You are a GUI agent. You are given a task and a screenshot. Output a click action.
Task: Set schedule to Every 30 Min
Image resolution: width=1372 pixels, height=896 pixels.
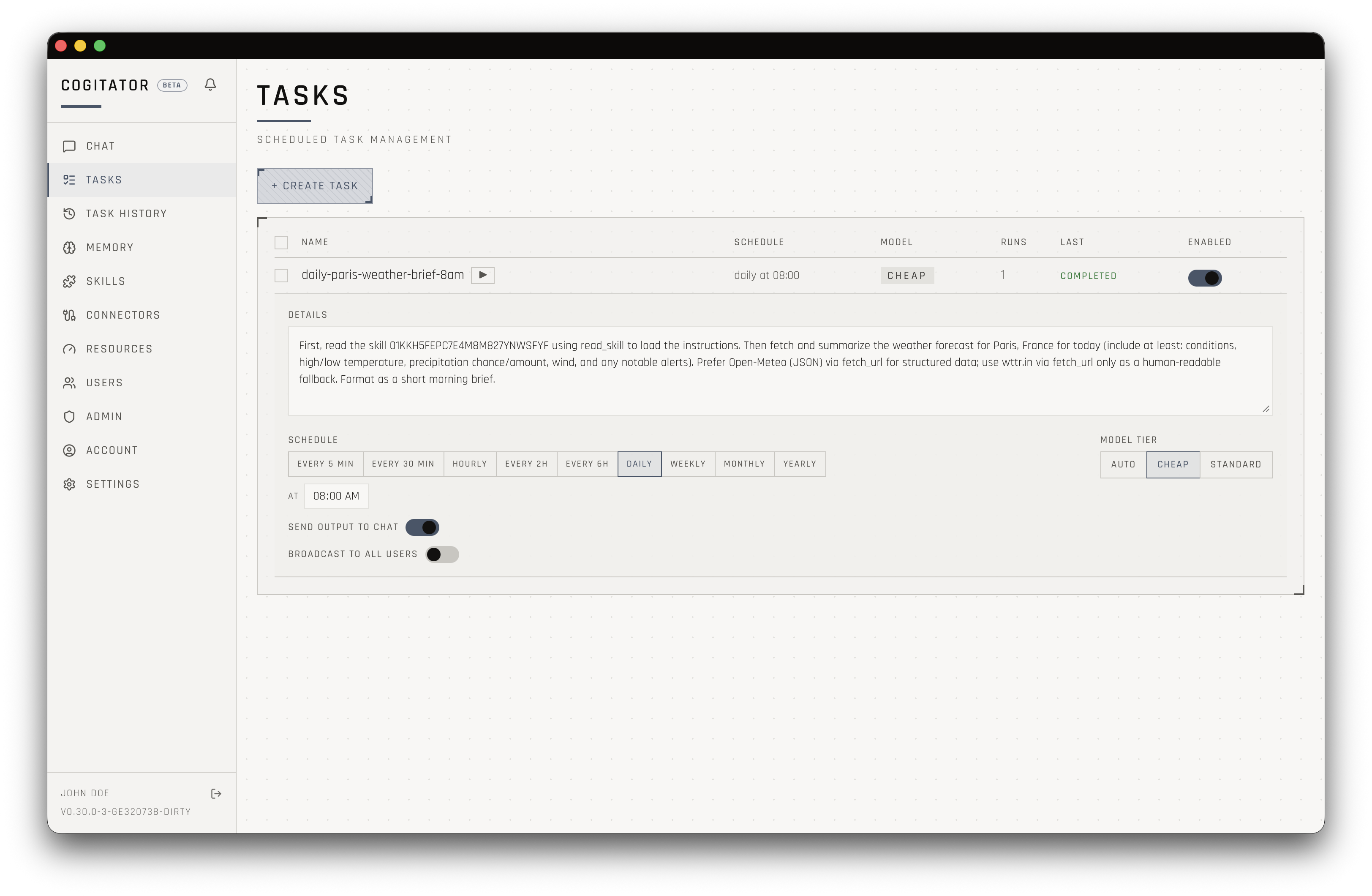pyautogui.click(x=403, y=464)
